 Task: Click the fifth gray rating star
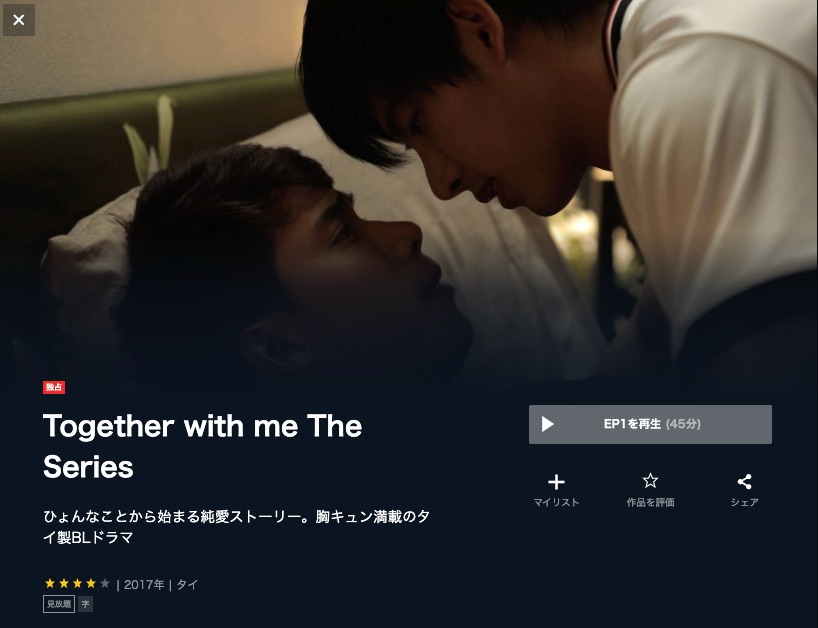(105, 583)
